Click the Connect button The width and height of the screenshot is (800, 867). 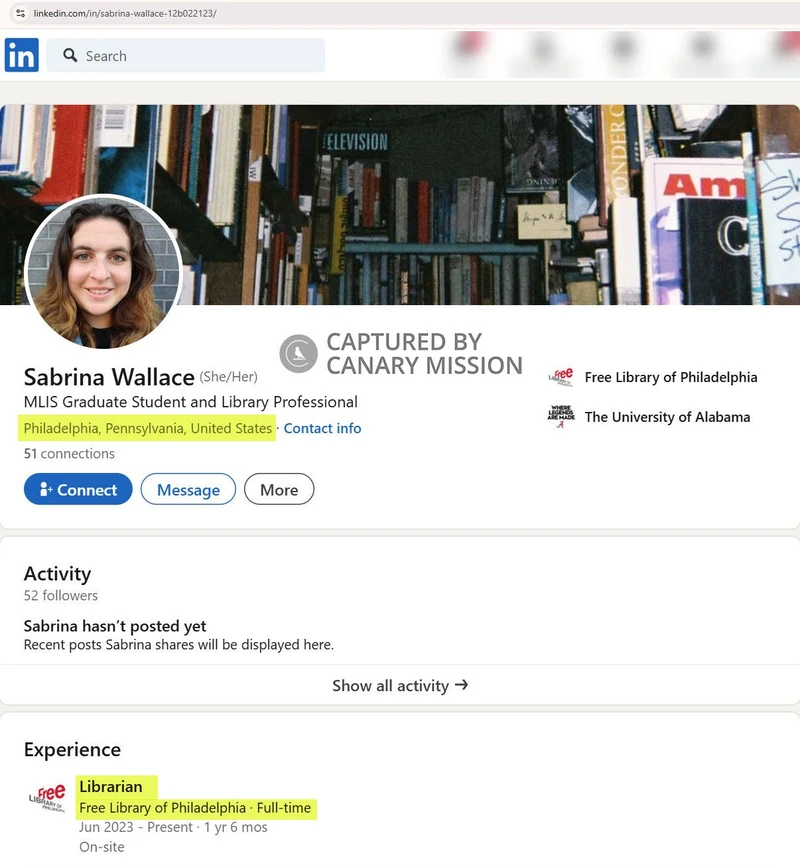(x=77, y=489)
